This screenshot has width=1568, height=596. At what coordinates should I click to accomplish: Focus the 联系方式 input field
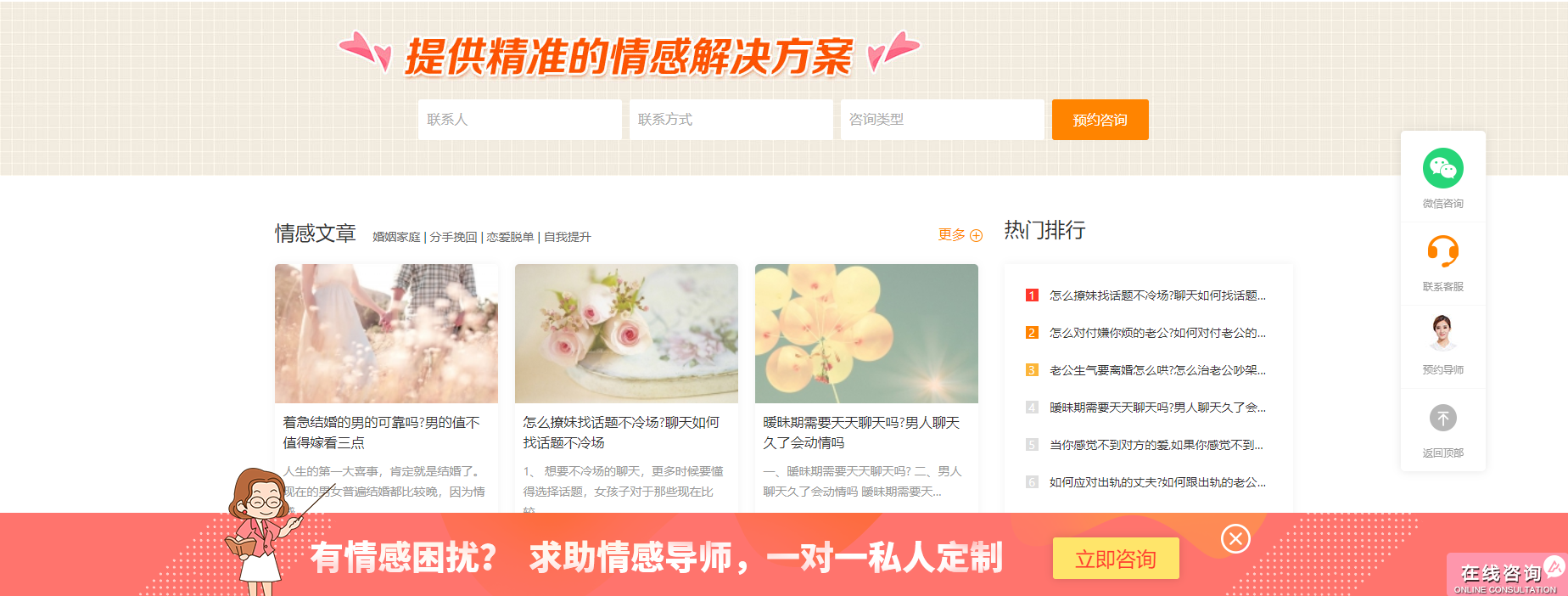click(x=731, y=120)
